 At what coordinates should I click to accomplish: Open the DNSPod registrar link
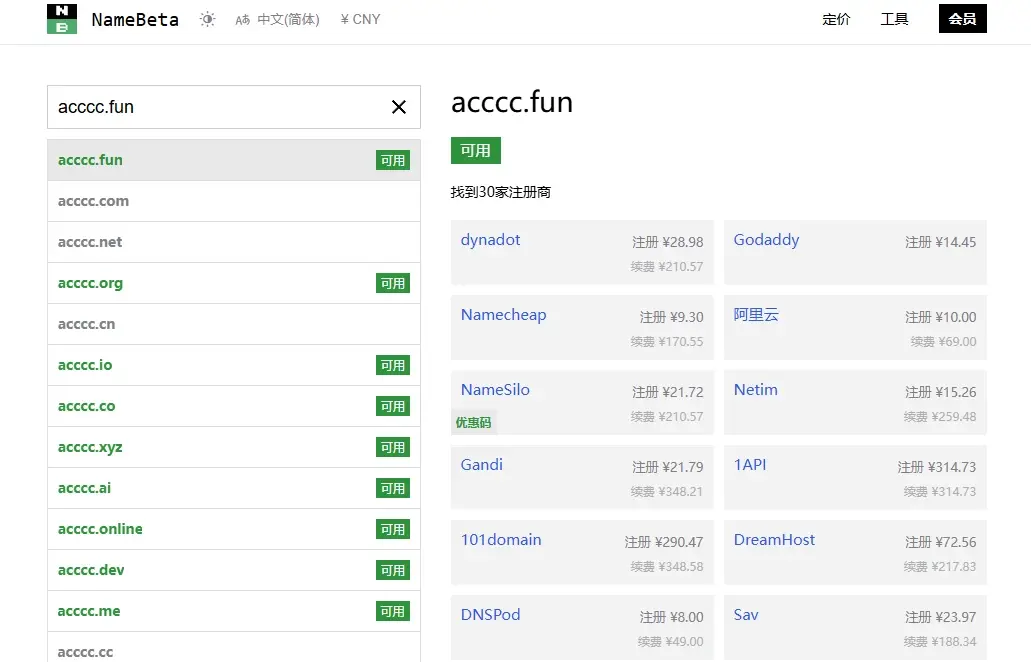click(x=491, y=615)
